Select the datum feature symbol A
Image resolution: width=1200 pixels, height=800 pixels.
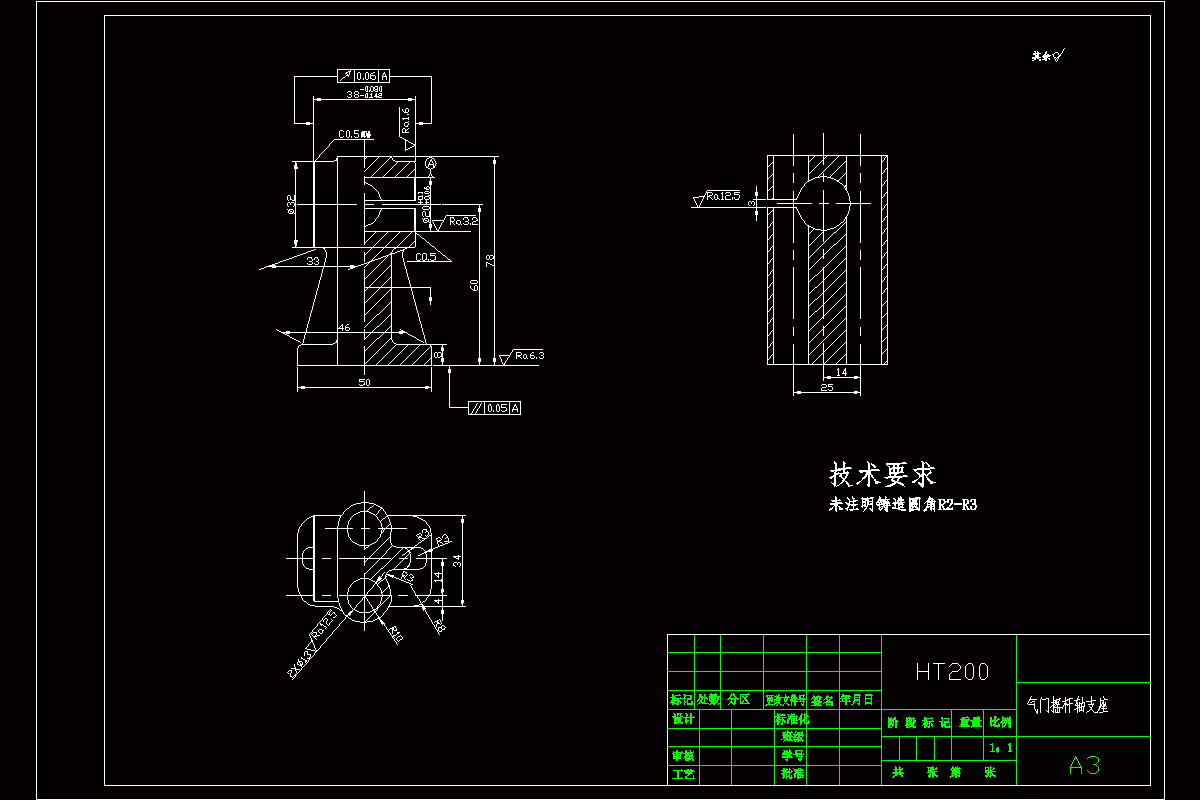[430, 164]
